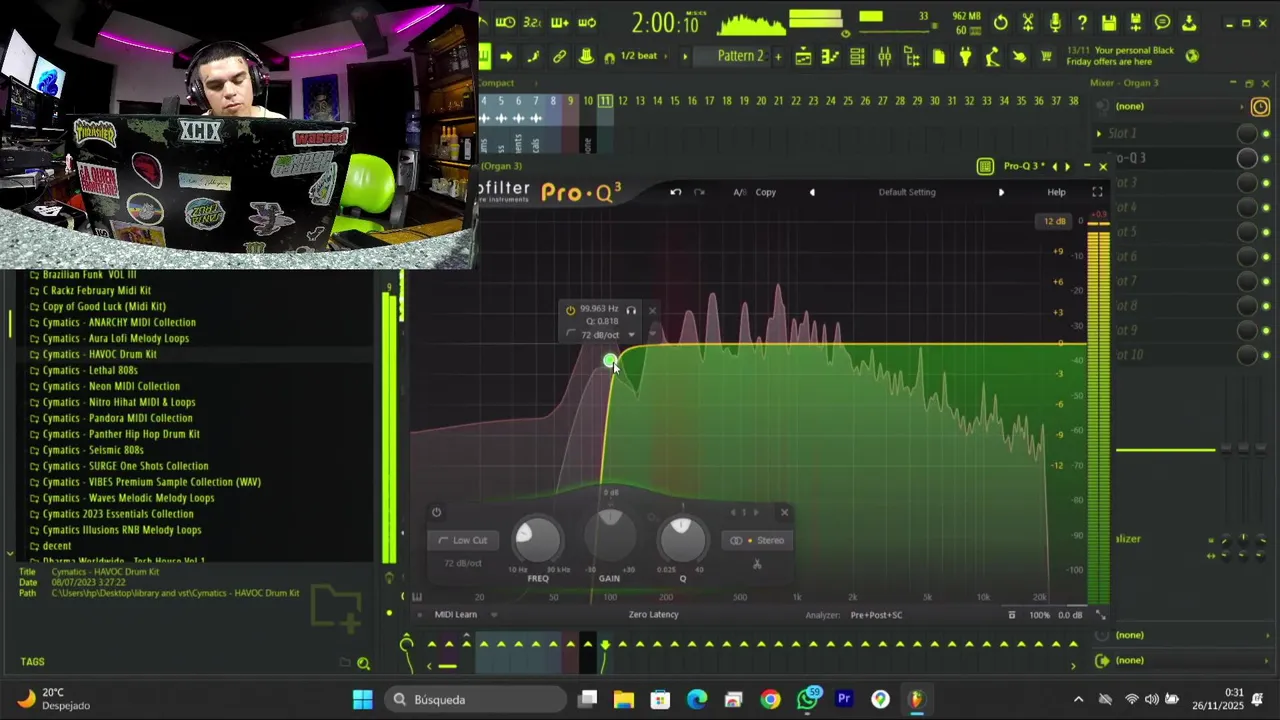
Task: Open the project files page icon
Action: (x=939, y=57)
